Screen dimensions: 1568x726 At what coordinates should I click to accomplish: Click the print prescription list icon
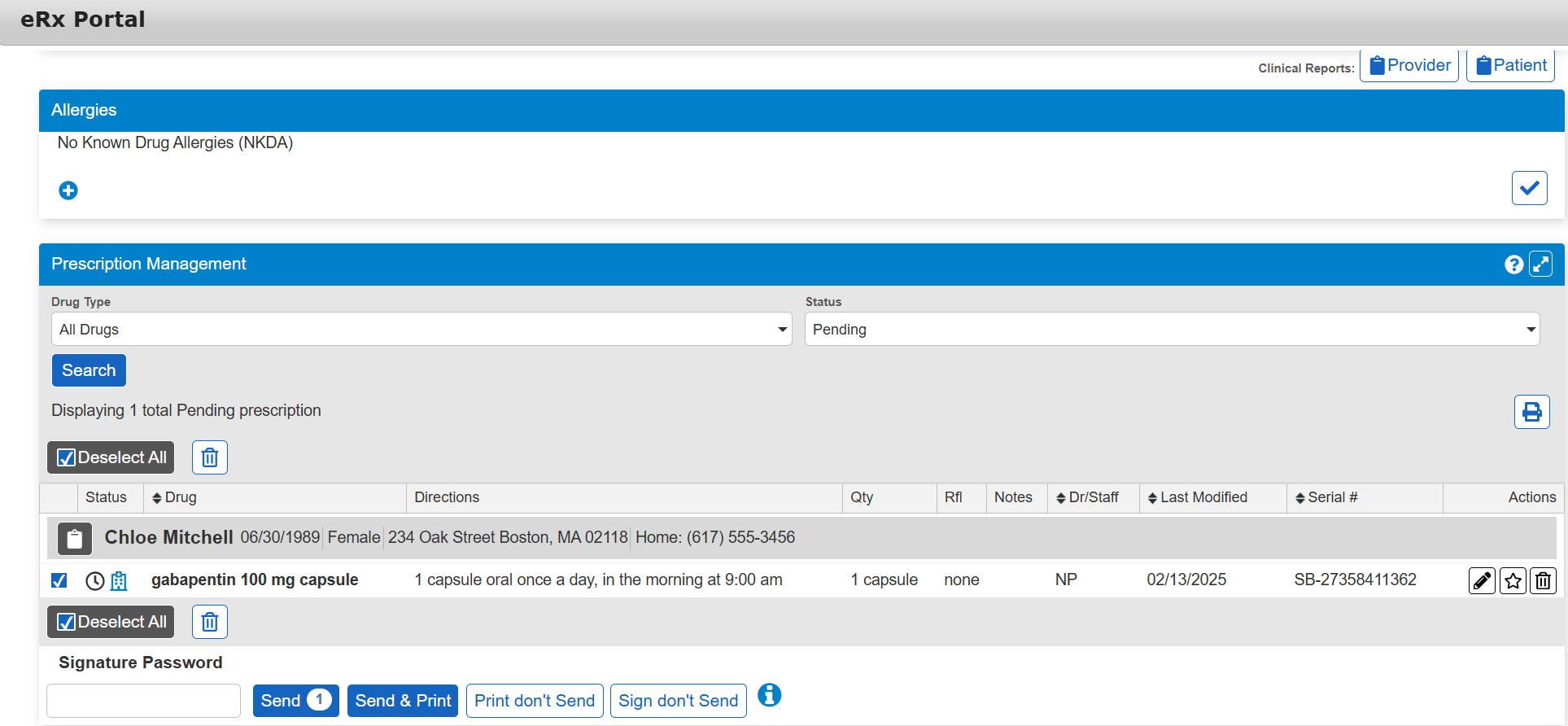click(x=1531, y=412)
